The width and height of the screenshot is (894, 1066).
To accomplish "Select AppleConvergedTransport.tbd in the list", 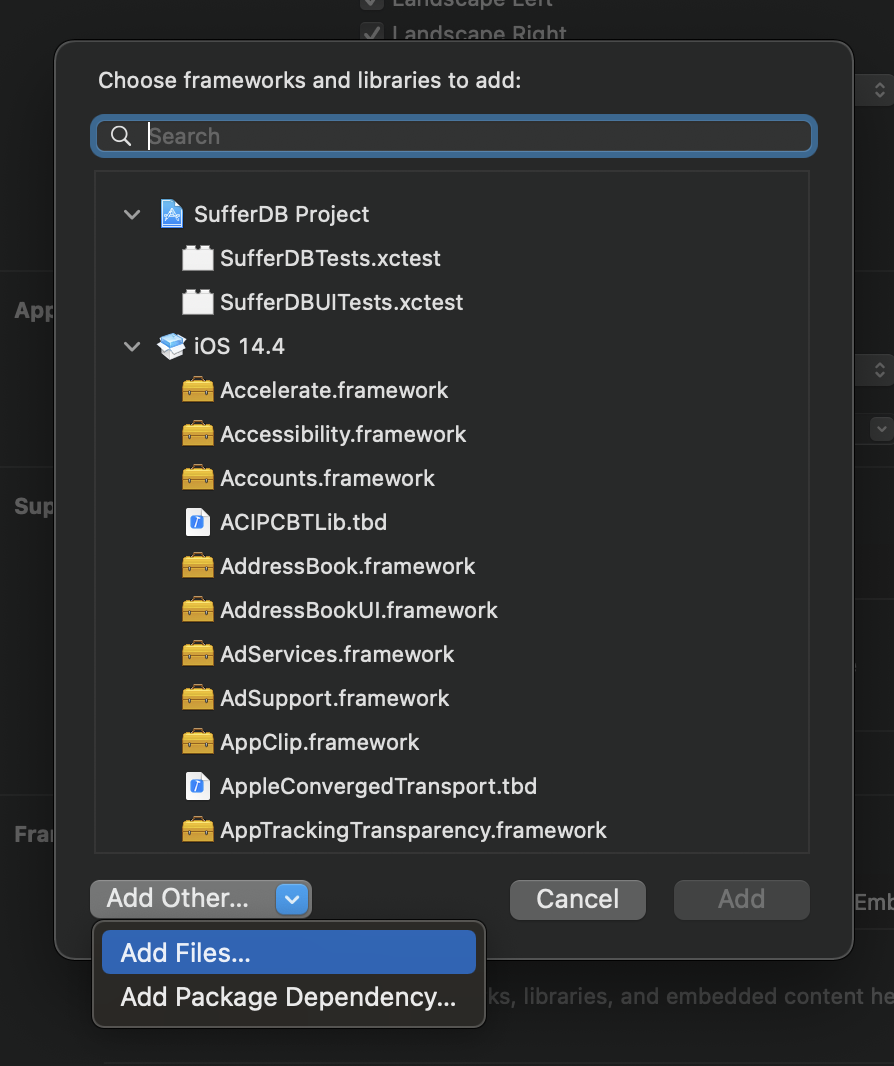I will [452, 786].
